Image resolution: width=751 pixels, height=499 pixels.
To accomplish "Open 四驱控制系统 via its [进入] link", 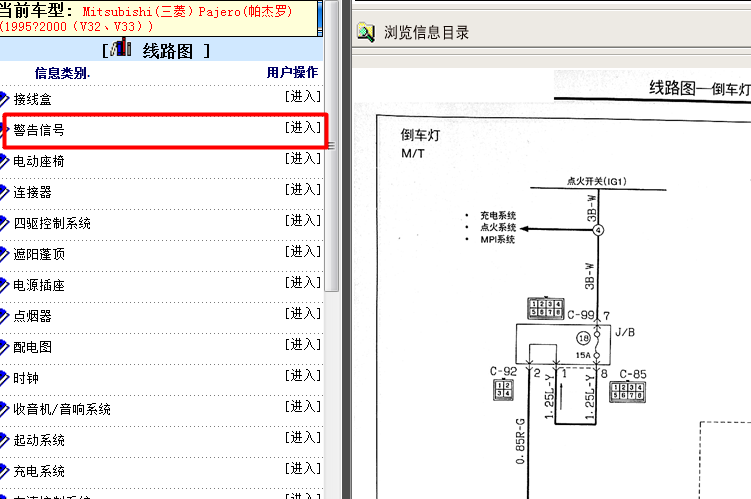I will click(x=303, y=221).
